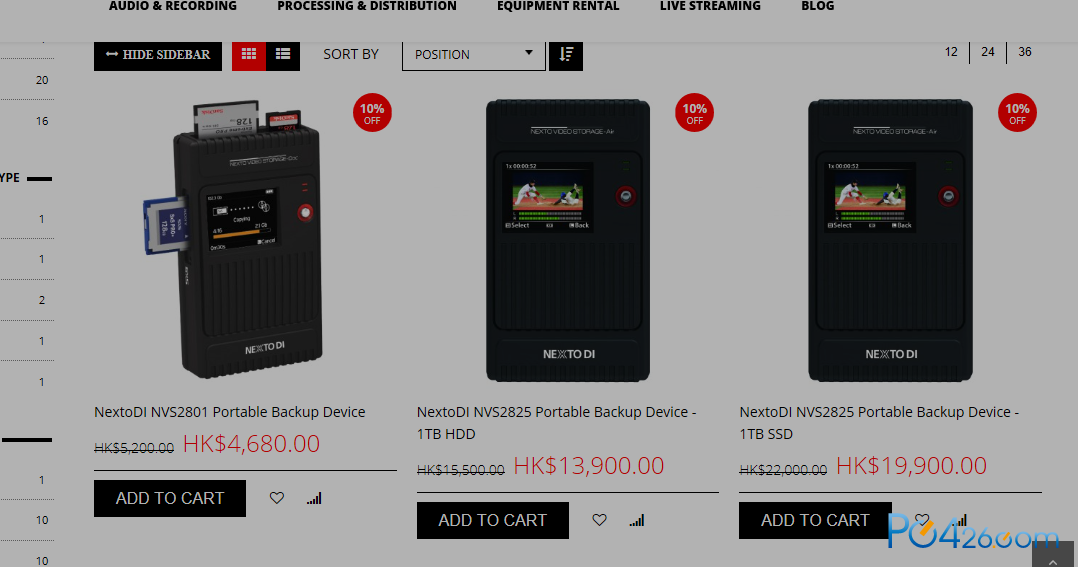The width and height of the screenshot is (1078, 567).
Task: Open NextoDI NVS2801 product title link
Action: (x=230, y=412)
